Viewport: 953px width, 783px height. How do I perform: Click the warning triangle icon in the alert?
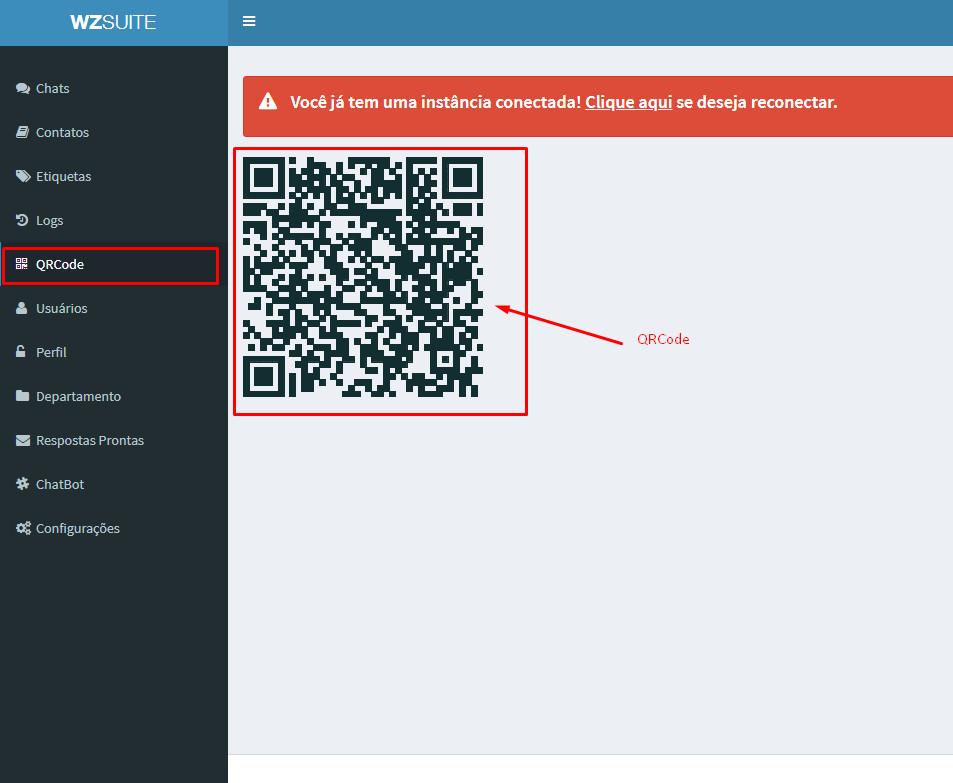268,102
